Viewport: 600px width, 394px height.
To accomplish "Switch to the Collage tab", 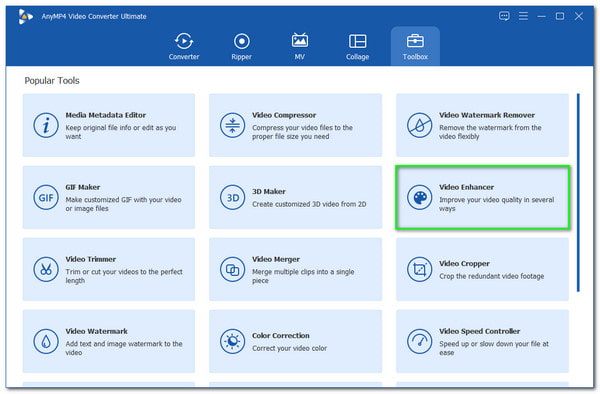I will click(357, 46).
